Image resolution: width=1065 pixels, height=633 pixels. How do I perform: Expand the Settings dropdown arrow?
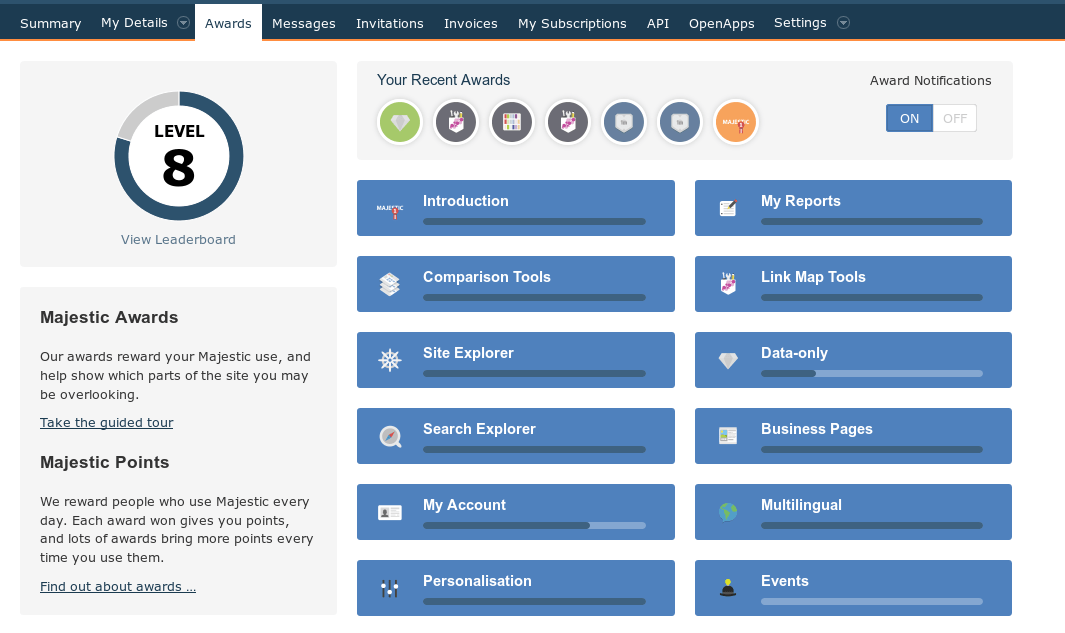click(844, 22)
